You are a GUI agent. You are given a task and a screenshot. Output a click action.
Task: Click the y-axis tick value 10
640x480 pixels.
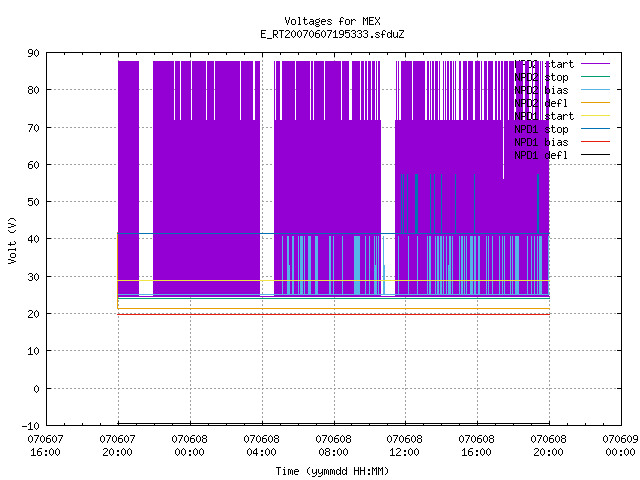coord(33,351)
